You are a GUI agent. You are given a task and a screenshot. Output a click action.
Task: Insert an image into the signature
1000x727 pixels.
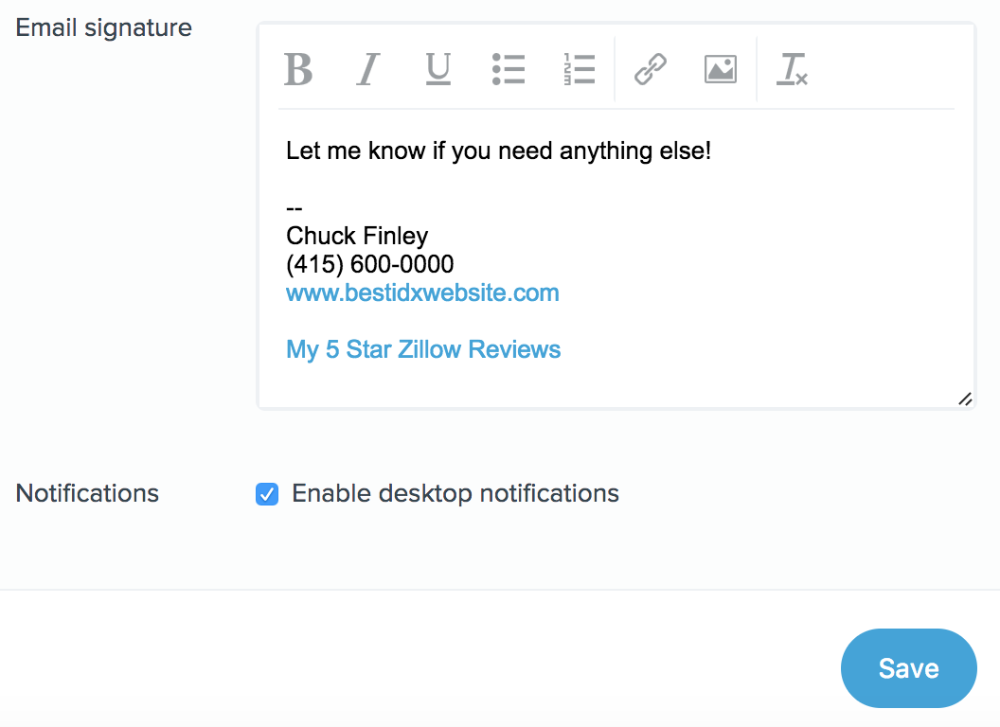click(x=720, y=69)
